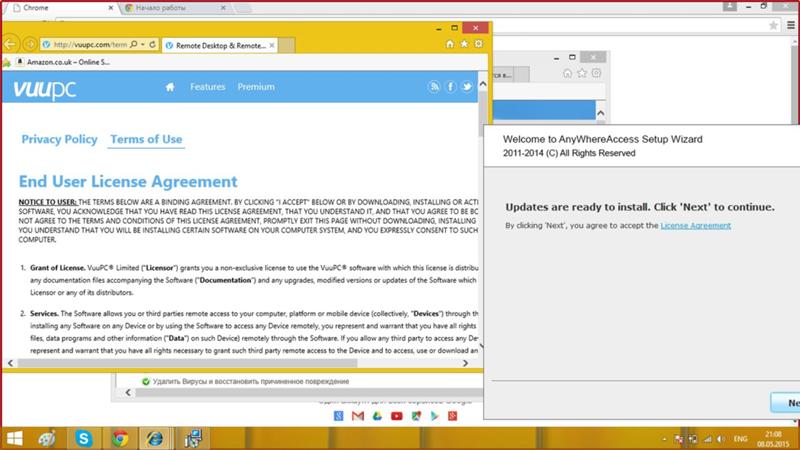This screenshot has height=450, width=800.
Task: Open Internet Explorer from the taskbar
Action: 155,438
